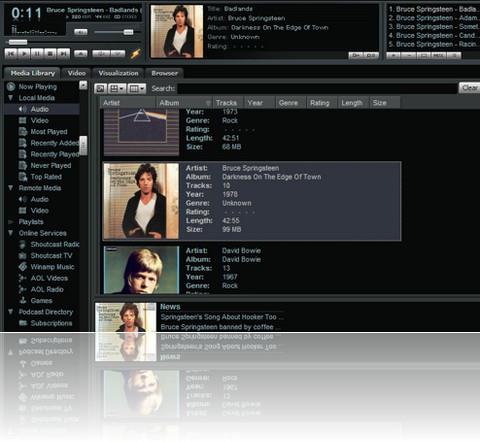The image size is (480, 442).
Task: Sort by the Album column header
Action: (x=184, y=103)
